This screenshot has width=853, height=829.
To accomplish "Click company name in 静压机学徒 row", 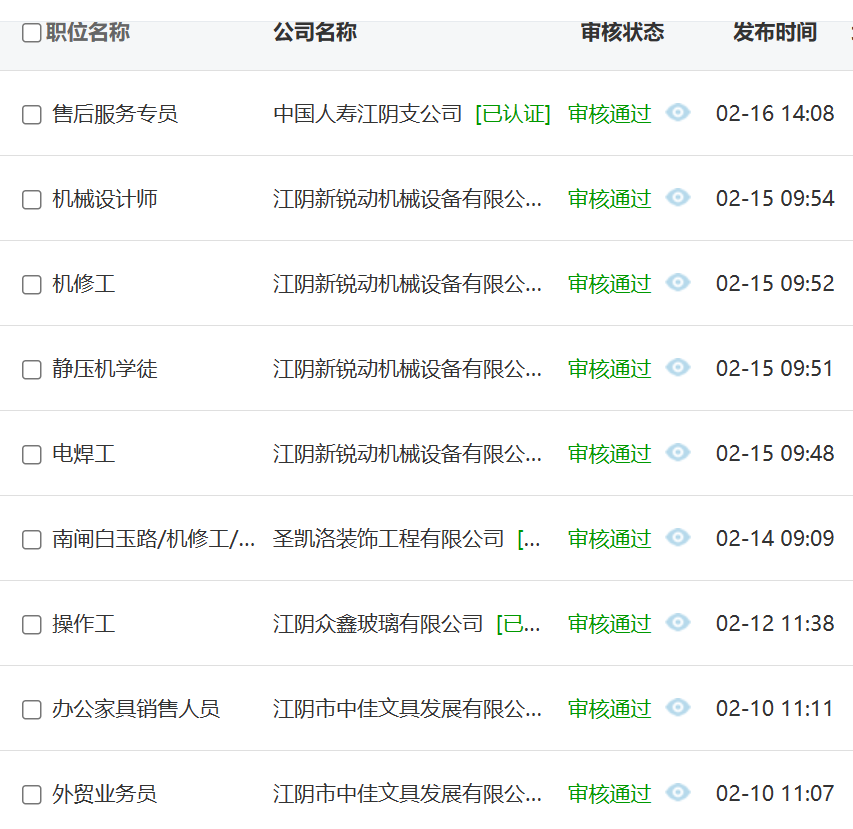I will point(407,369).
